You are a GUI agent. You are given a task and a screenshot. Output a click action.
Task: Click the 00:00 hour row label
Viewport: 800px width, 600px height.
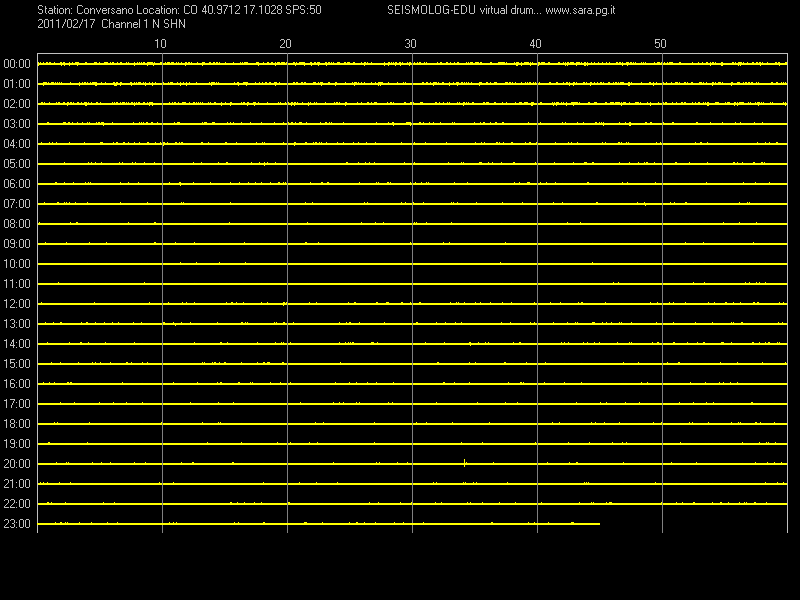(17, 64)
